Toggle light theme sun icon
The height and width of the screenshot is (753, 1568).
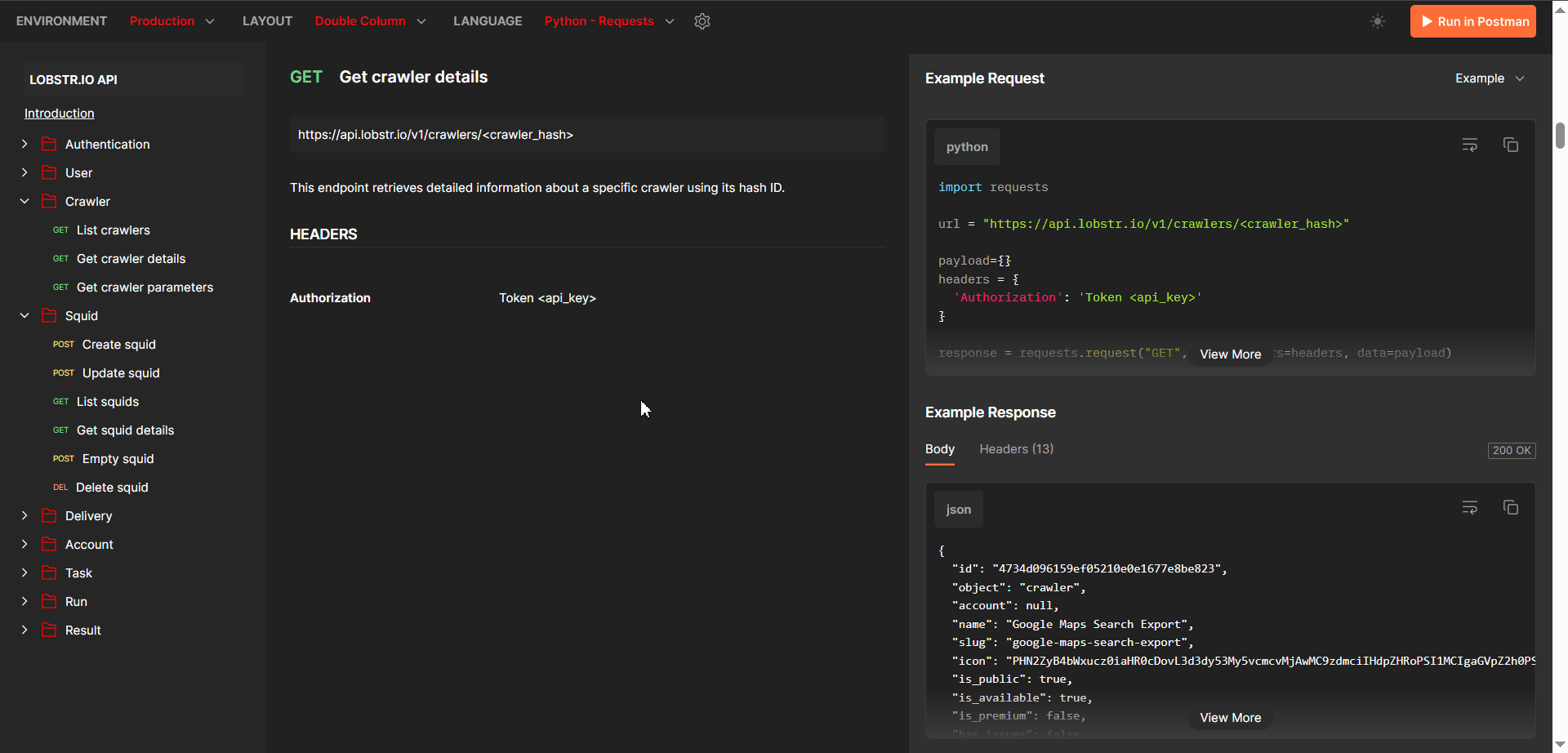pyautogui.click(x=1378, y=21)
